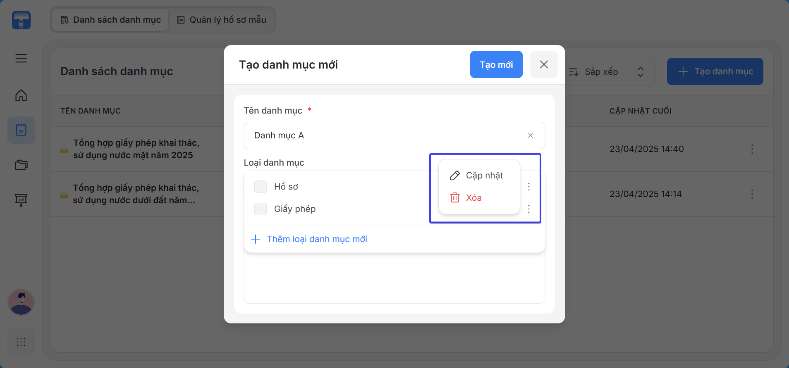This screenshot has width=789, height=368.
Task: Click the user avatar in sidebar
Action: coord(21,302)
